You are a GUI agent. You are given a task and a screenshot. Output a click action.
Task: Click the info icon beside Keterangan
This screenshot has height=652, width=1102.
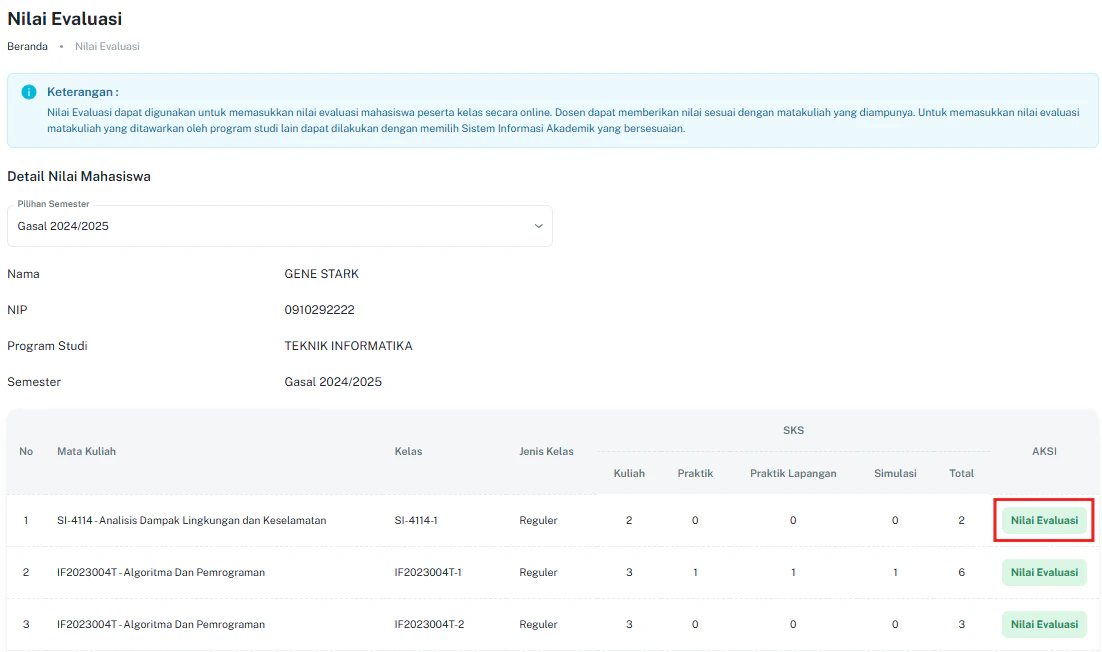pos(29,92)
